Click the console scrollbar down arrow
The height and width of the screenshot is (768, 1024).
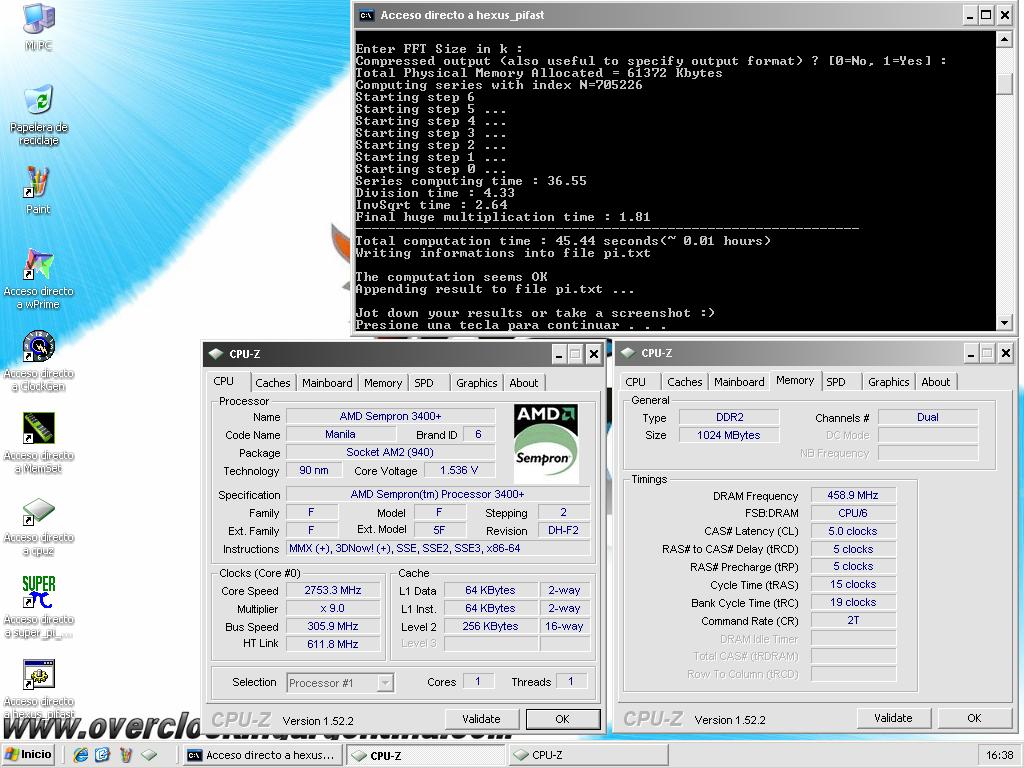click(1004, 323)
